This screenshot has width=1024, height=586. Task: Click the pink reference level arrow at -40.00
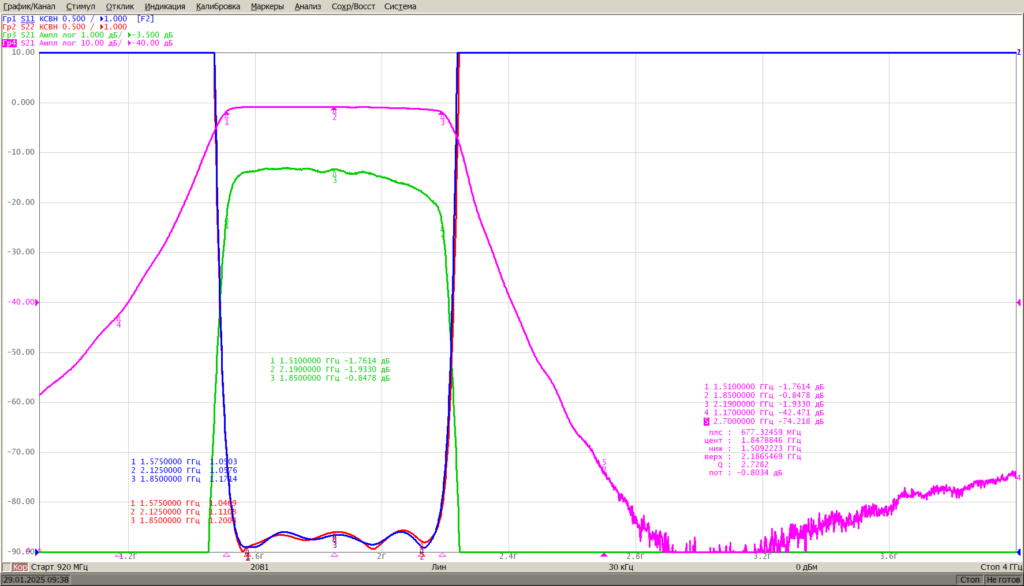(37, 302)
